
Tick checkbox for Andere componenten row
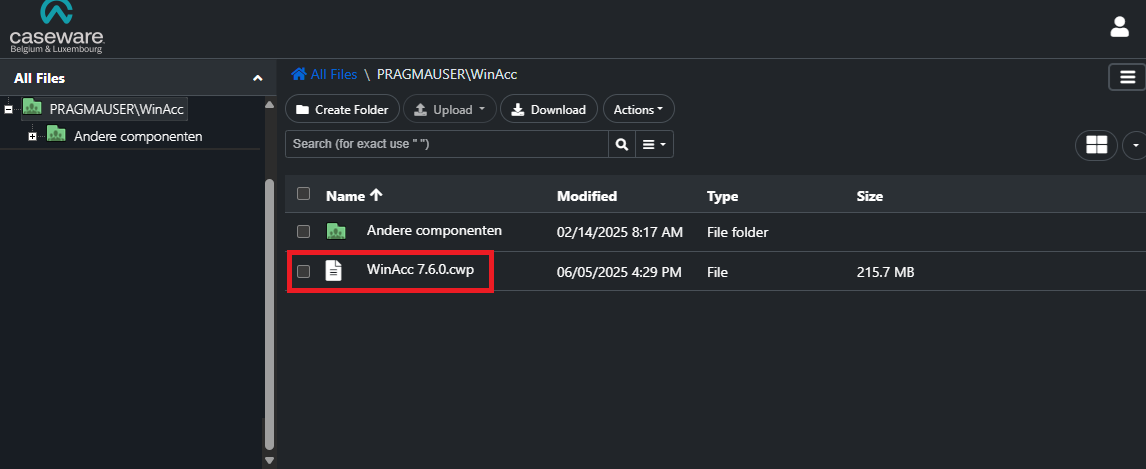click(x=303, y=232)
